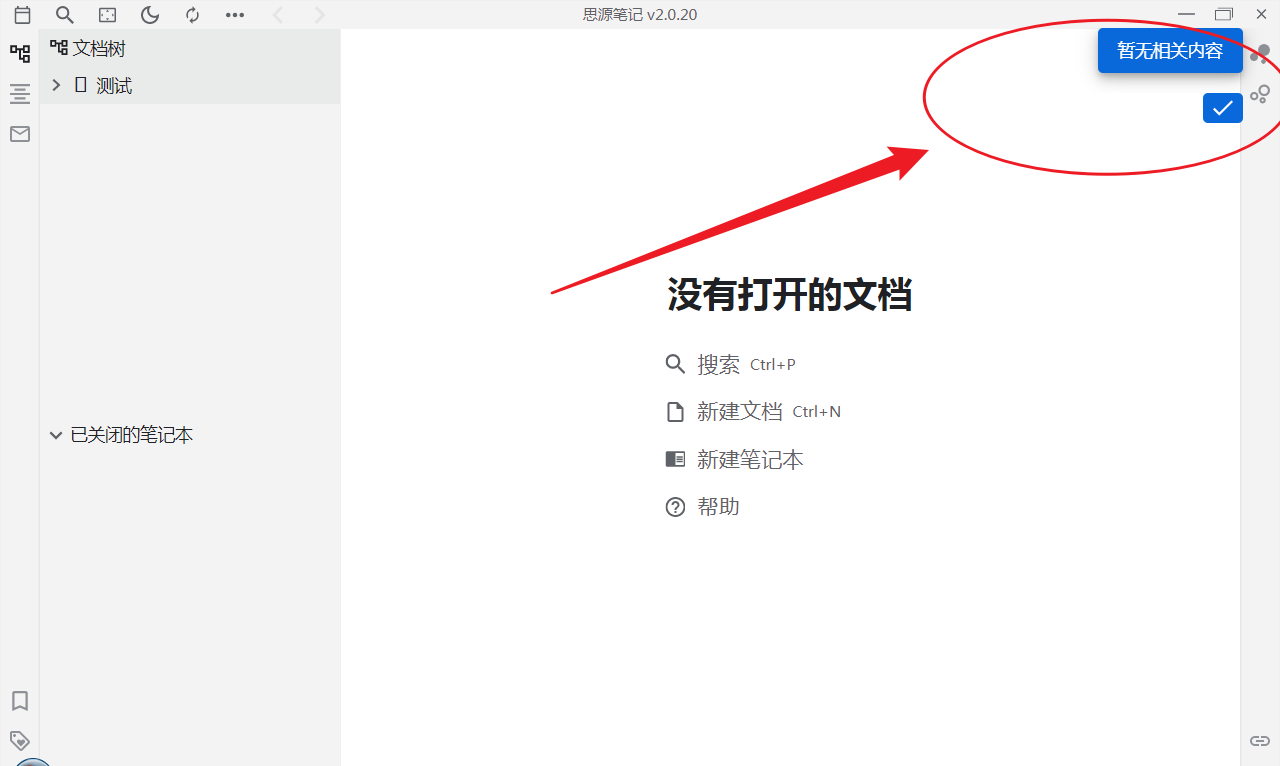Click the blue checkmark button
Viewport: 1280px width, 766px height.
click(1222, 108)
